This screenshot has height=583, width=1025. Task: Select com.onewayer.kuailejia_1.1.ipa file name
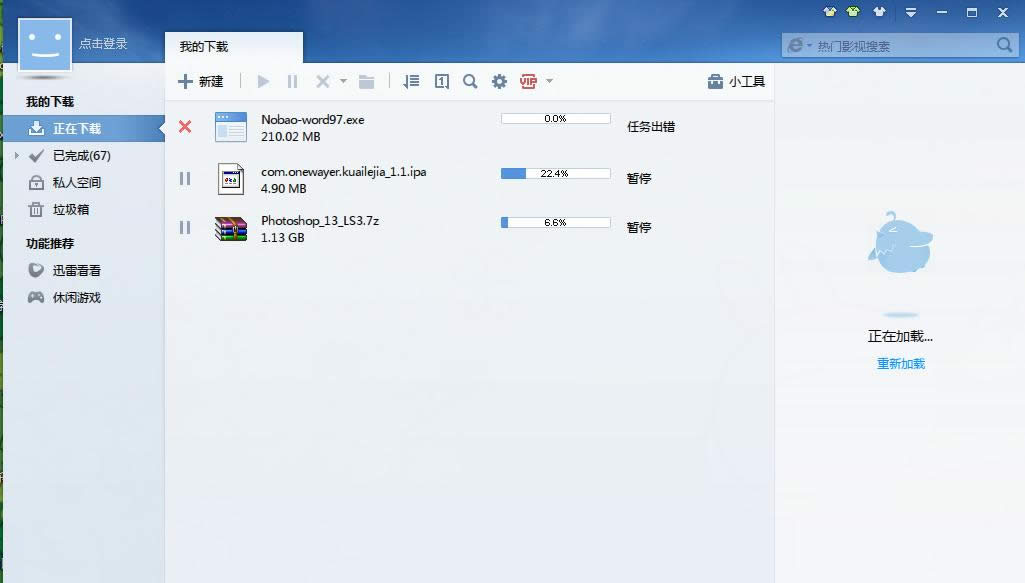coord(344,172)
